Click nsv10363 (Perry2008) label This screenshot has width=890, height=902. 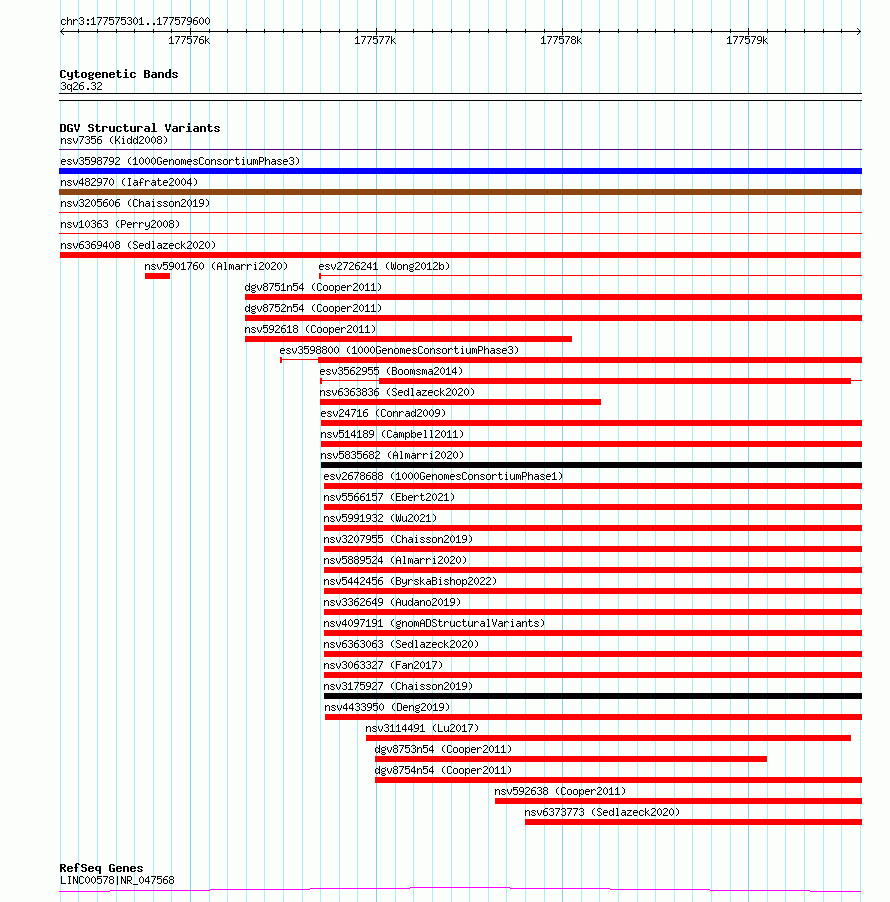(x=120, y=224)
